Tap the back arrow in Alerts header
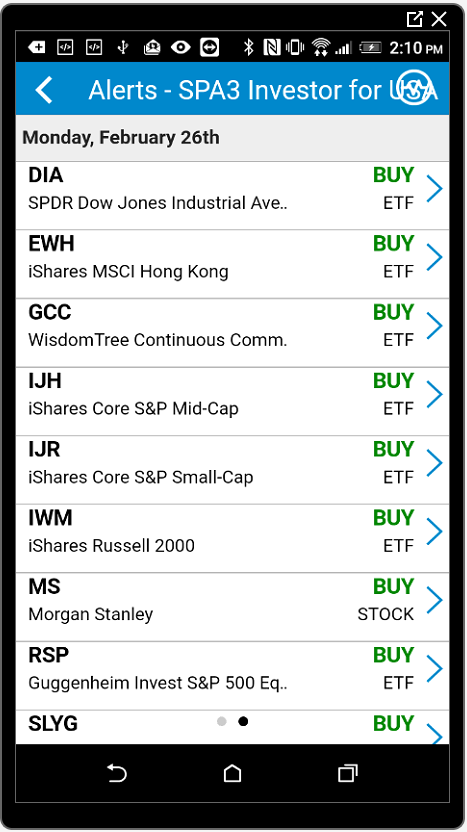Screen dimensions: 467x832 [x=44, y=90]
